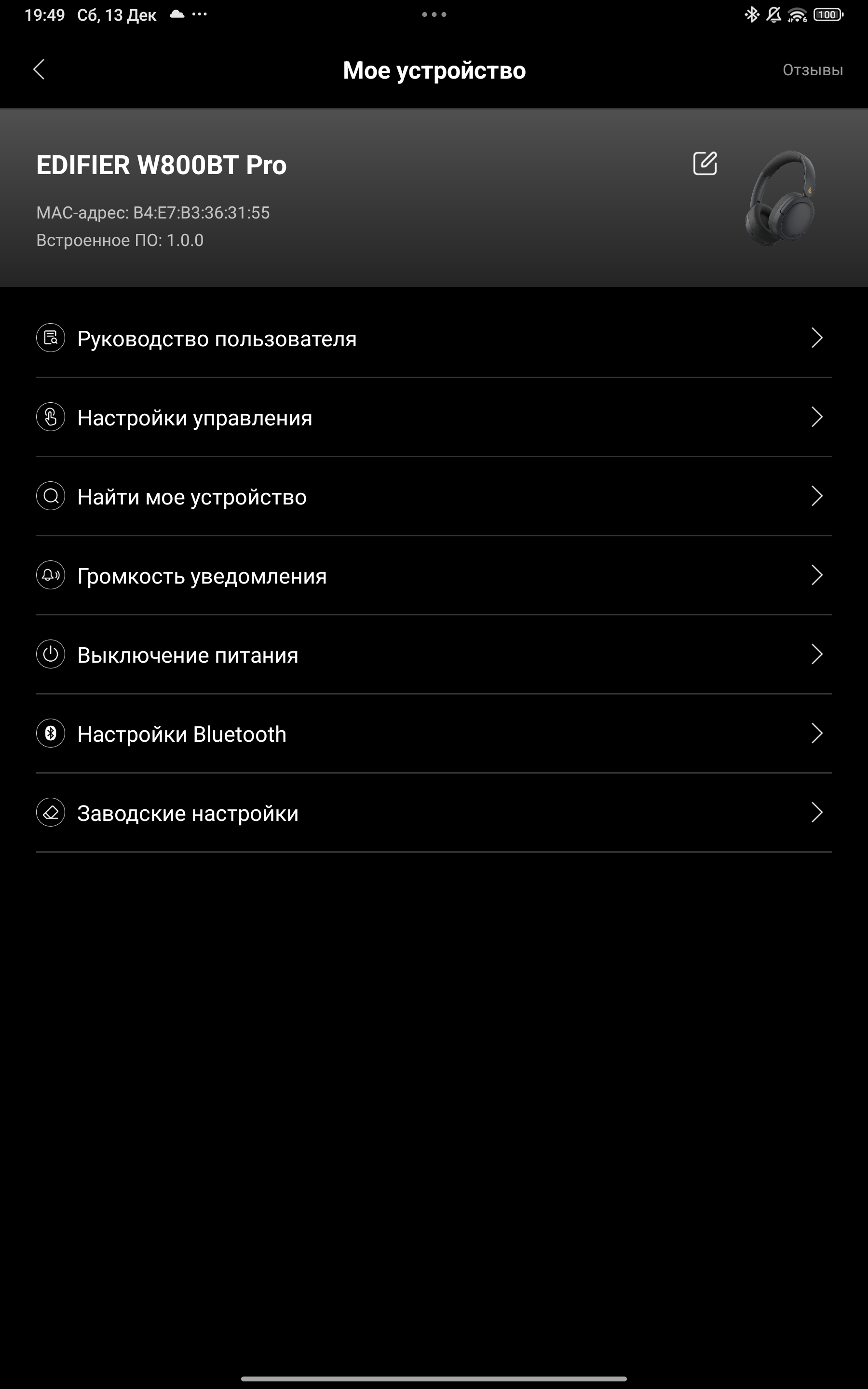Open the Громкость уведомления entry
The image size is (868, 1389).
[x=434, y=576]
